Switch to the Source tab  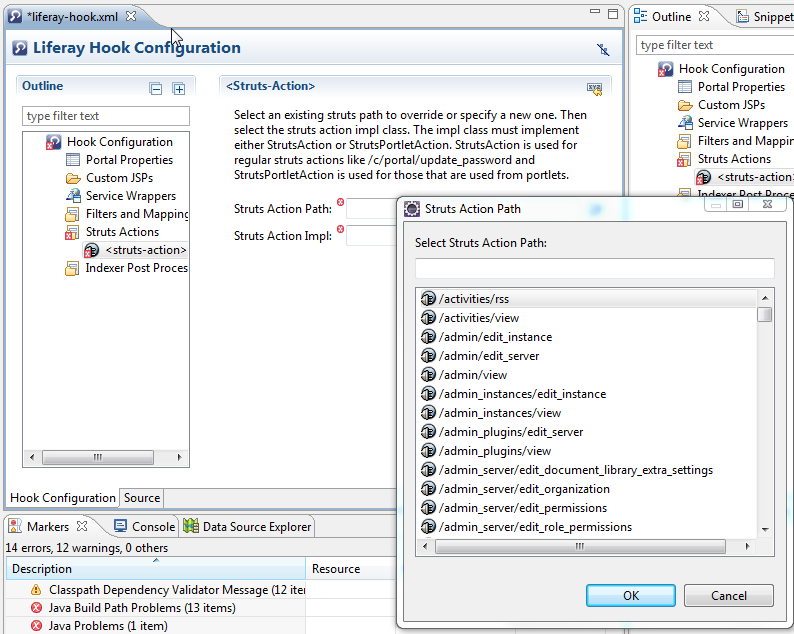142,498
